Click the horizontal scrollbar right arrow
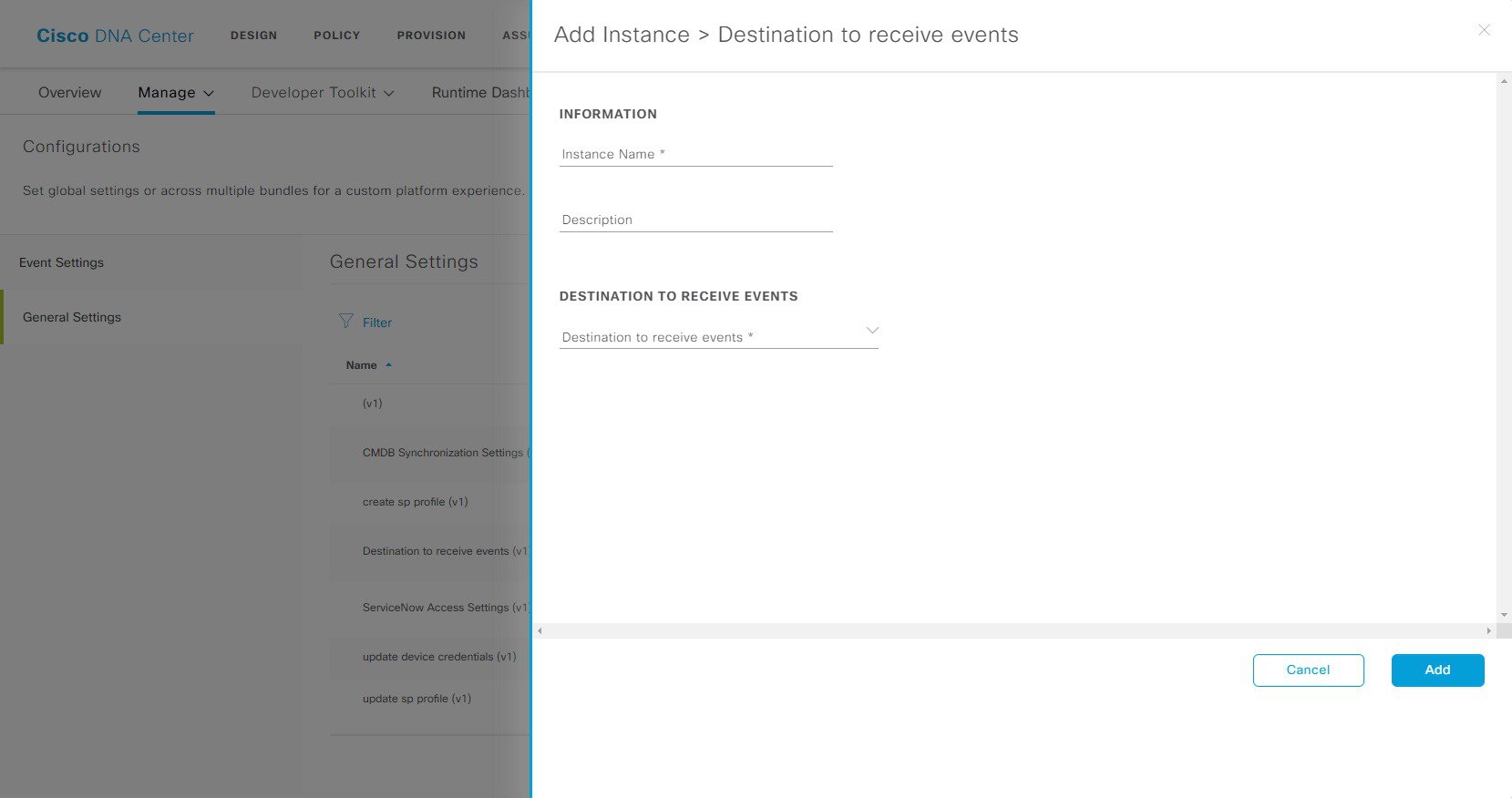The width and height of the screenshot is (1512, 798). point(1488,630)
